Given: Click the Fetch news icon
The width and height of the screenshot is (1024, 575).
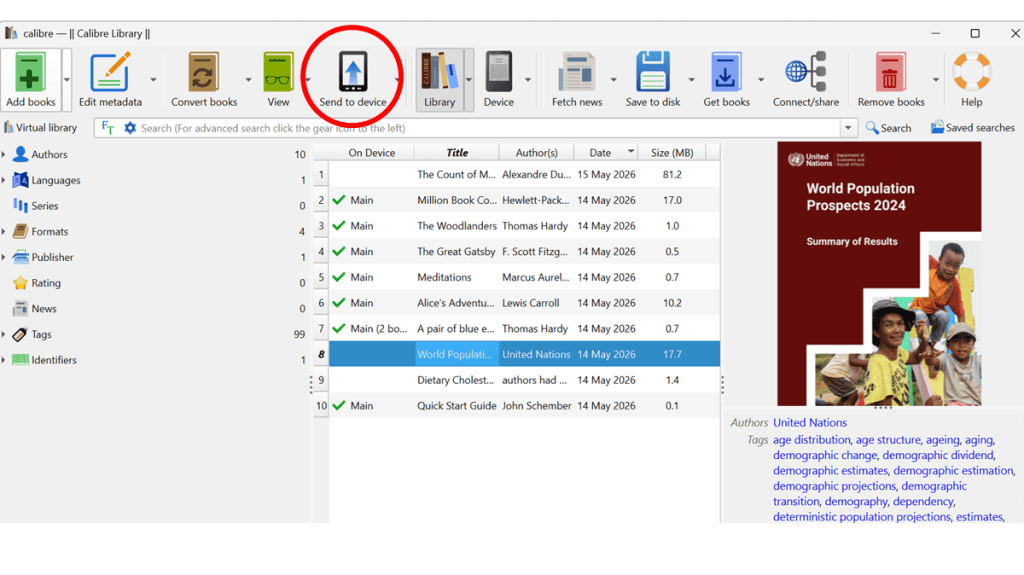Looking at the screenshot, I should point(577,72).
